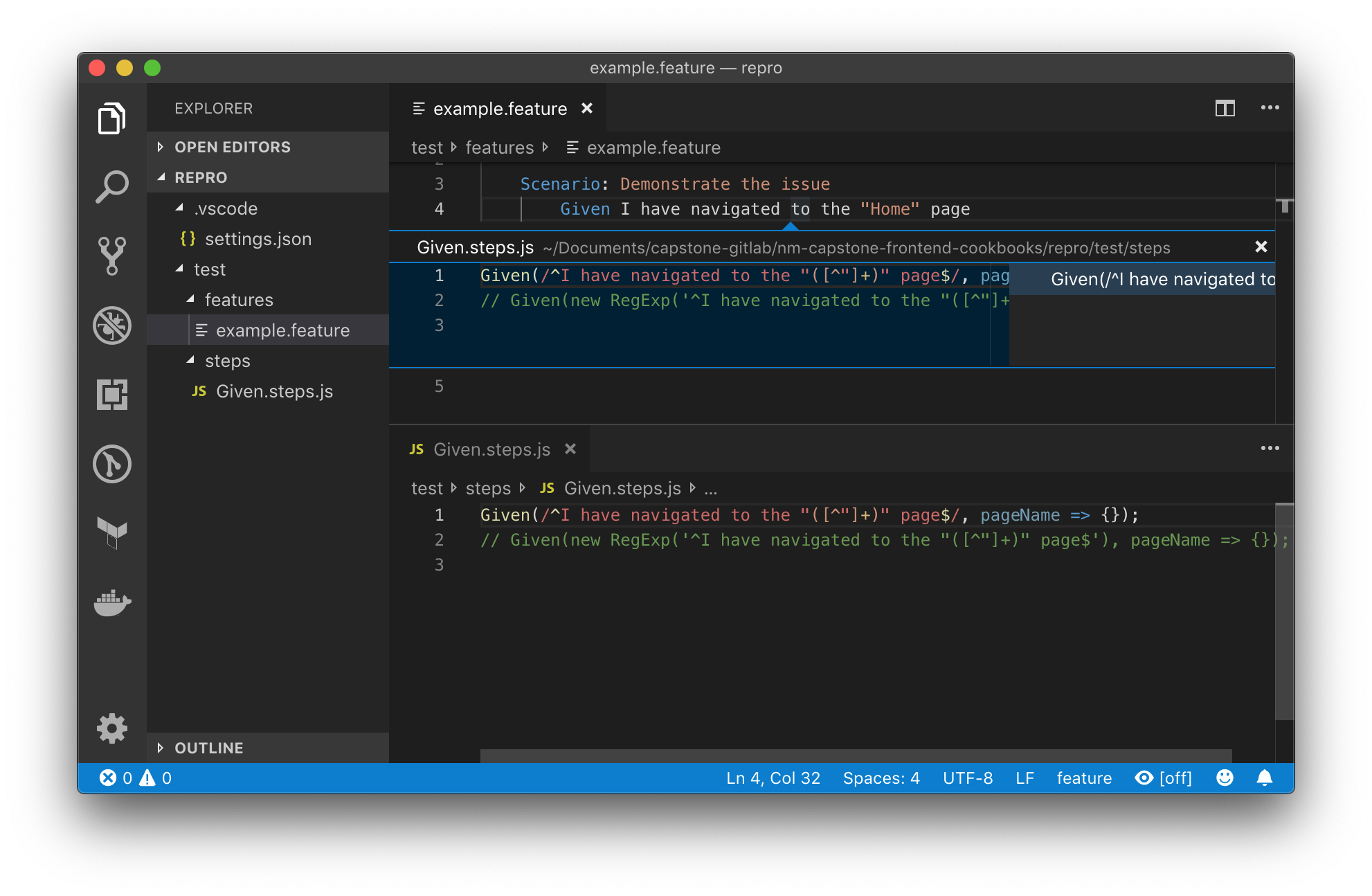Expand the OPEN EDITORS section

232,147
